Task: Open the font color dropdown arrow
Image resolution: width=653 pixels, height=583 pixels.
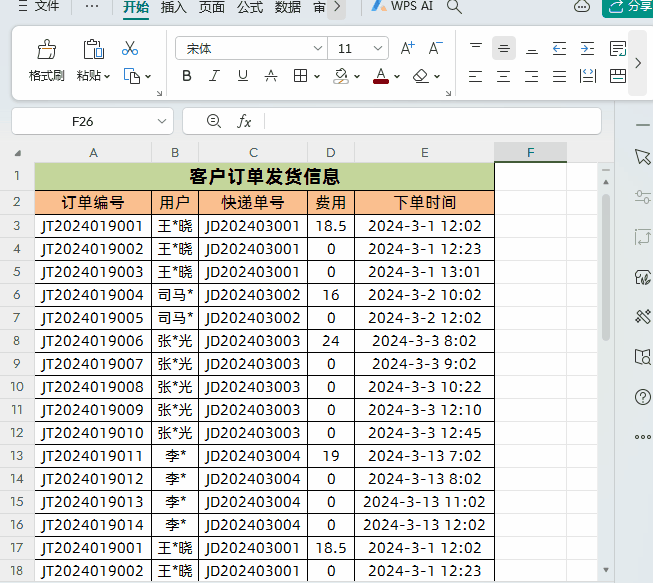Action: pyautogui.click(x=397, y=77)
